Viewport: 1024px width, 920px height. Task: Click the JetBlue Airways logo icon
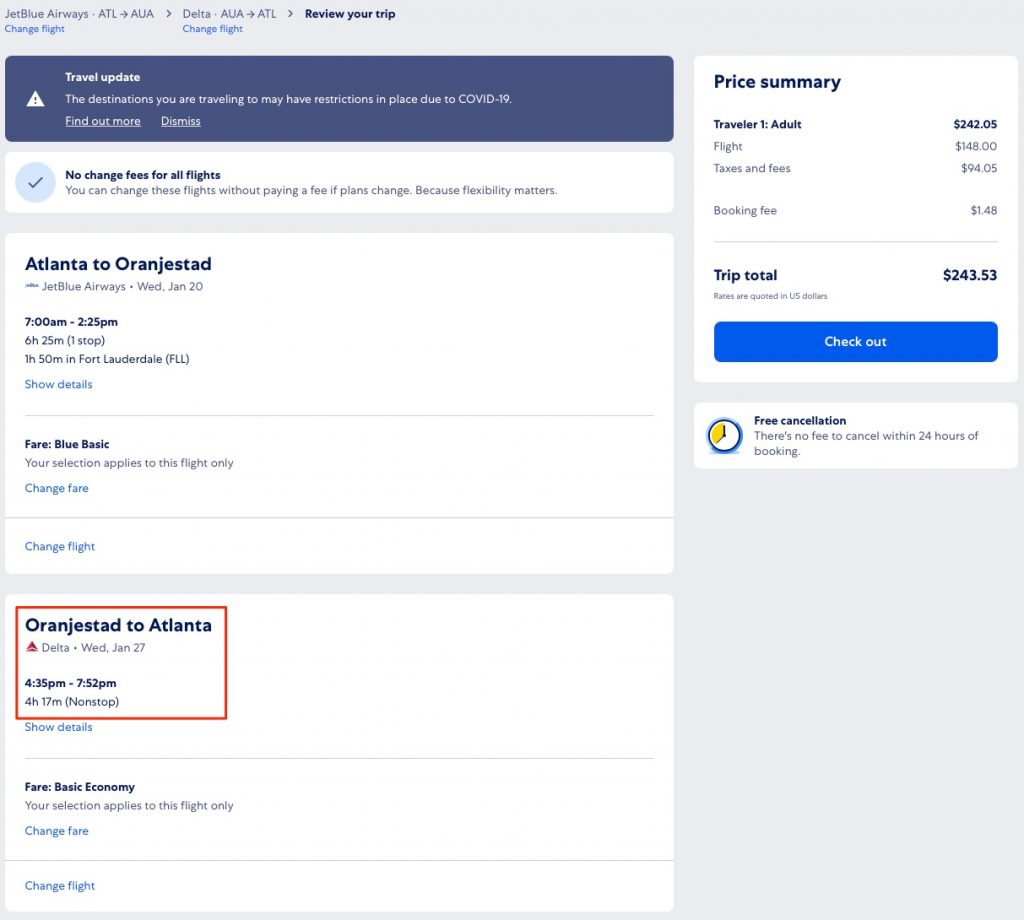(32, 286)
